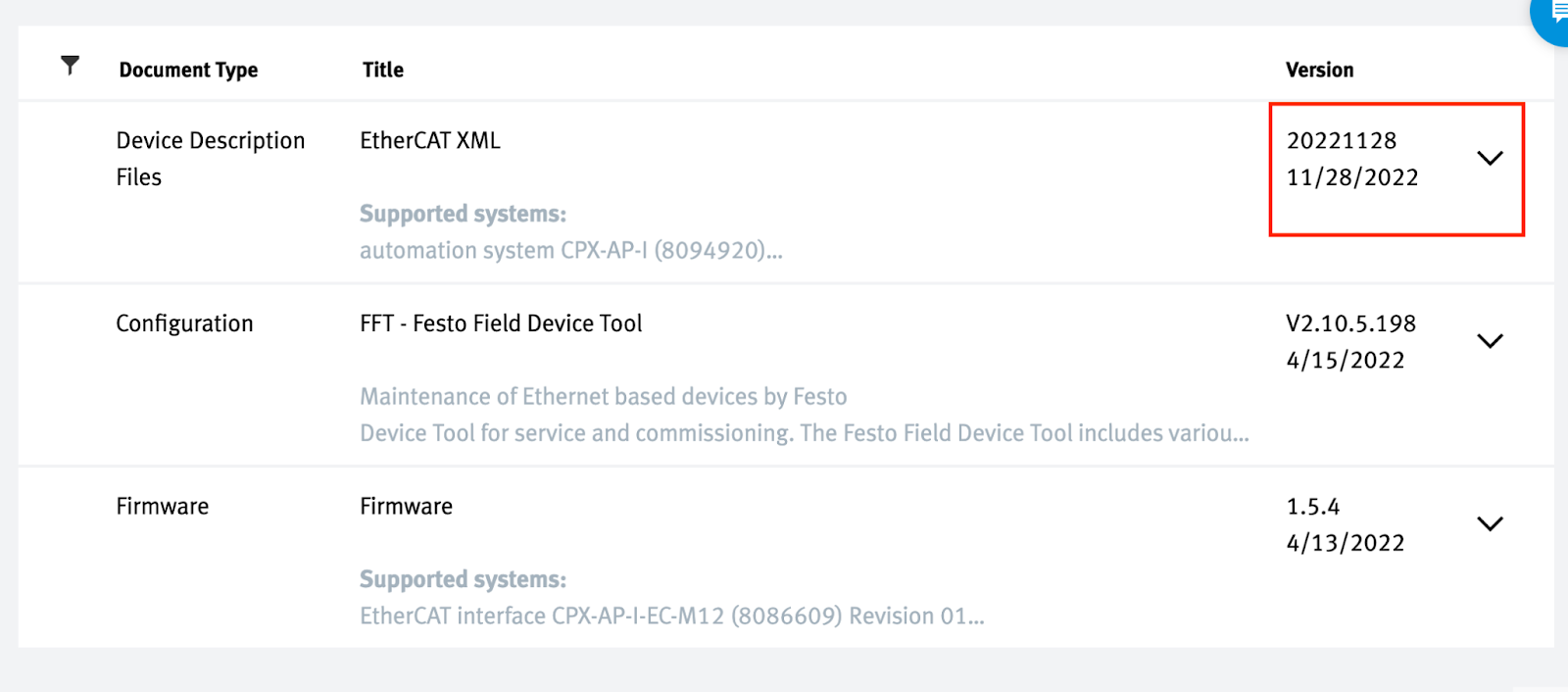Click EtherCAT interface CPX-AP-I-EC-M12 supported text
The width and height of the screenshot is (1568, 692).
(672, 617)
